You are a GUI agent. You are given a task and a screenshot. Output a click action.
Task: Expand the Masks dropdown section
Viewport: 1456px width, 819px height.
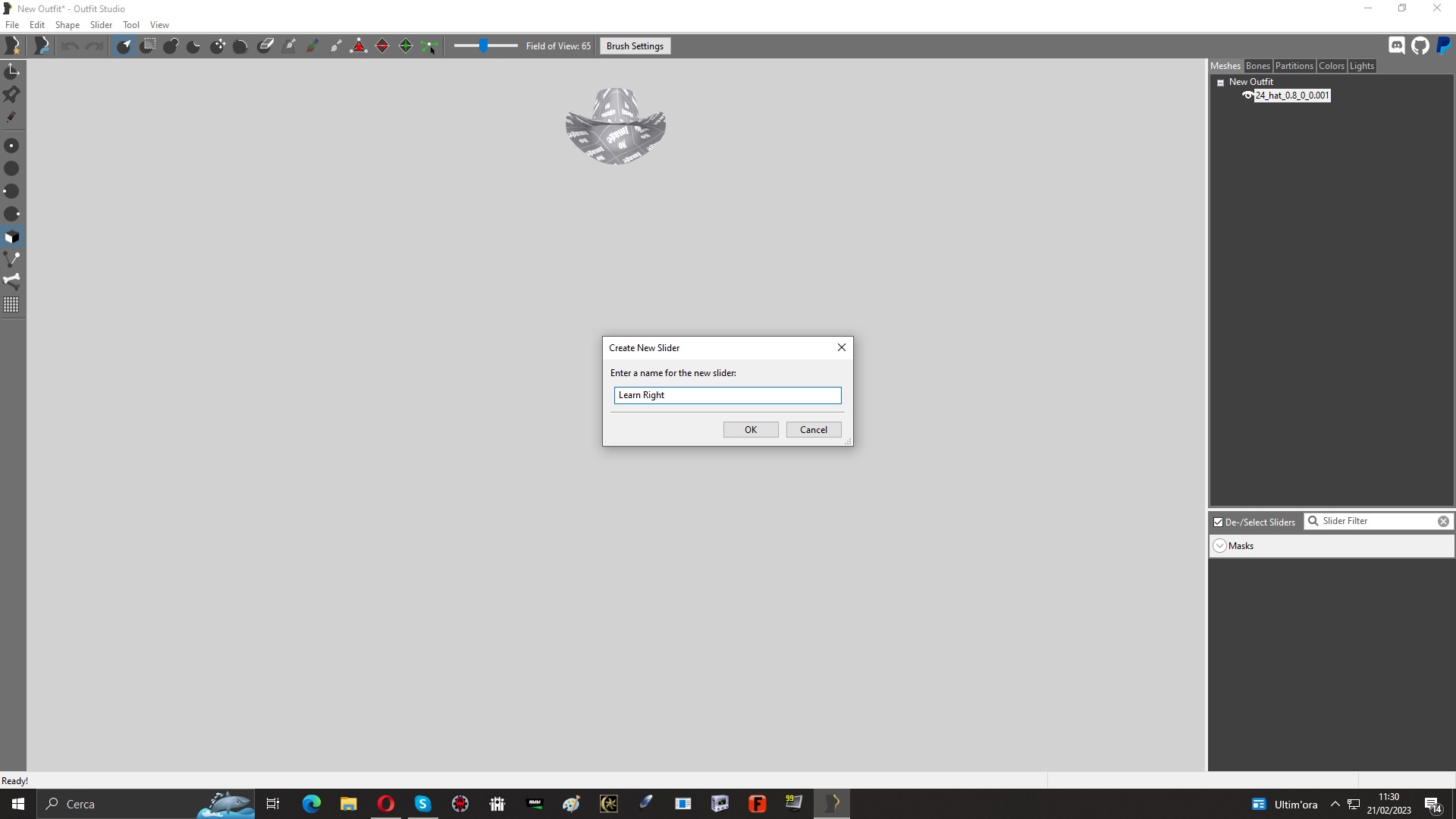point(1219,546)
